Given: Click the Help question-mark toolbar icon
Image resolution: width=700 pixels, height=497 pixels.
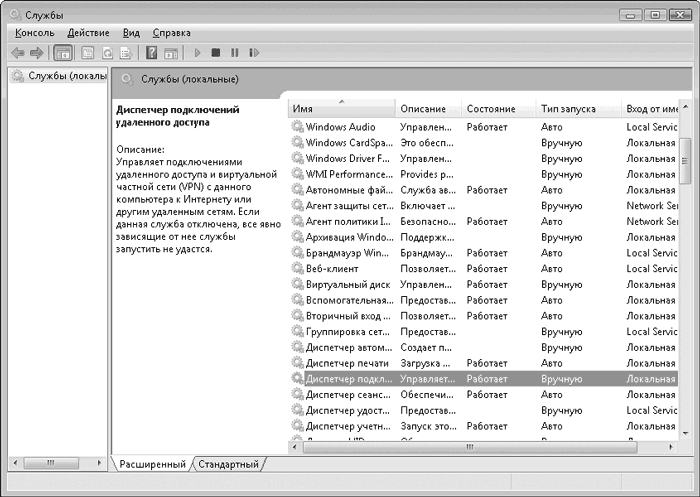Looking at the screenshot, I should [x=152, y=52].
